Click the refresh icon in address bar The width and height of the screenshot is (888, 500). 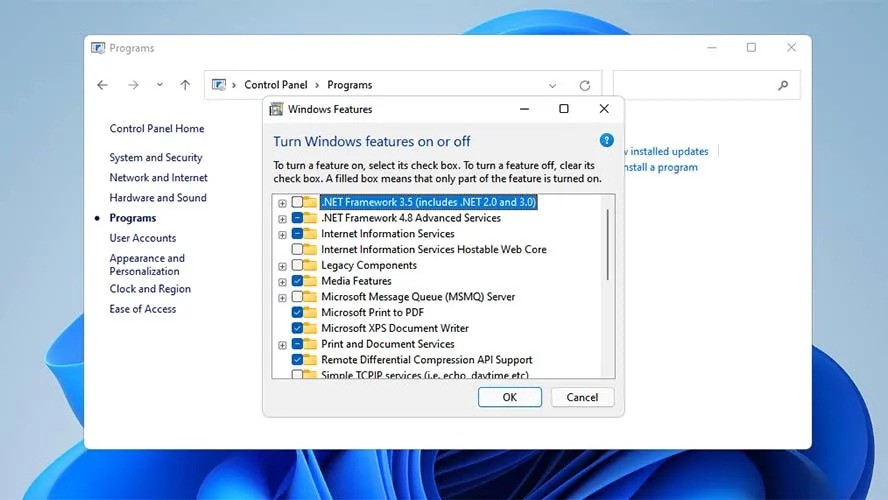coord(585,86)
